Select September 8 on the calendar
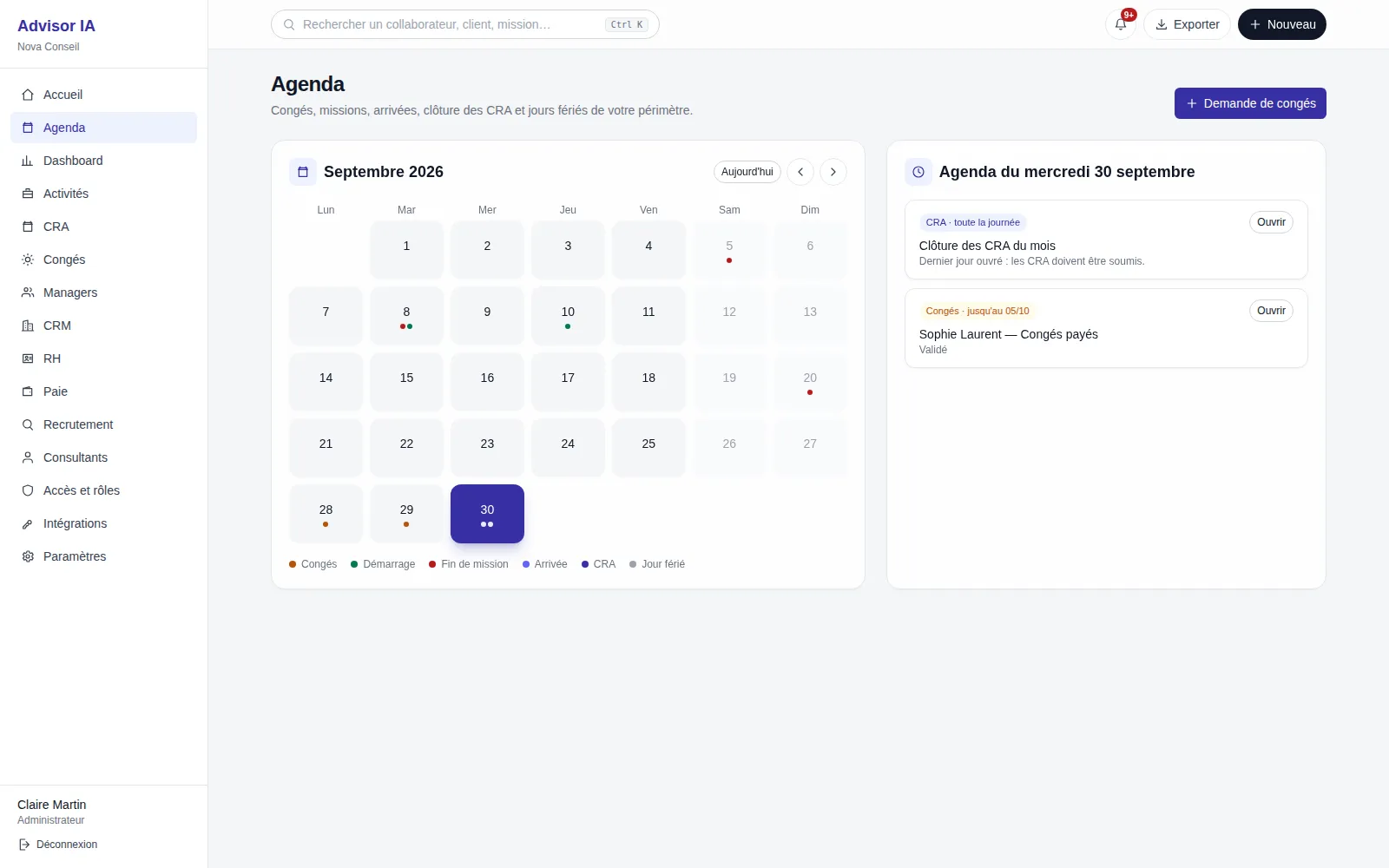Screen dimensions: 1389x868 [x=406, y=316]
